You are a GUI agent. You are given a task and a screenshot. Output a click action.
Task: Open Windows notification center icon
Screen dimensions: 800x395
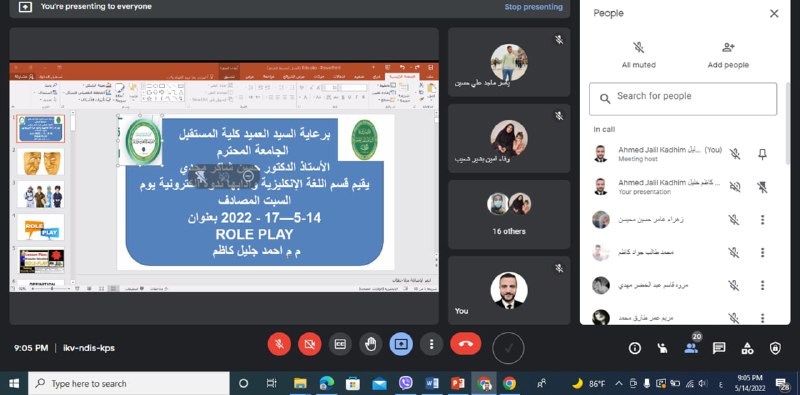[x=782, y=383]
